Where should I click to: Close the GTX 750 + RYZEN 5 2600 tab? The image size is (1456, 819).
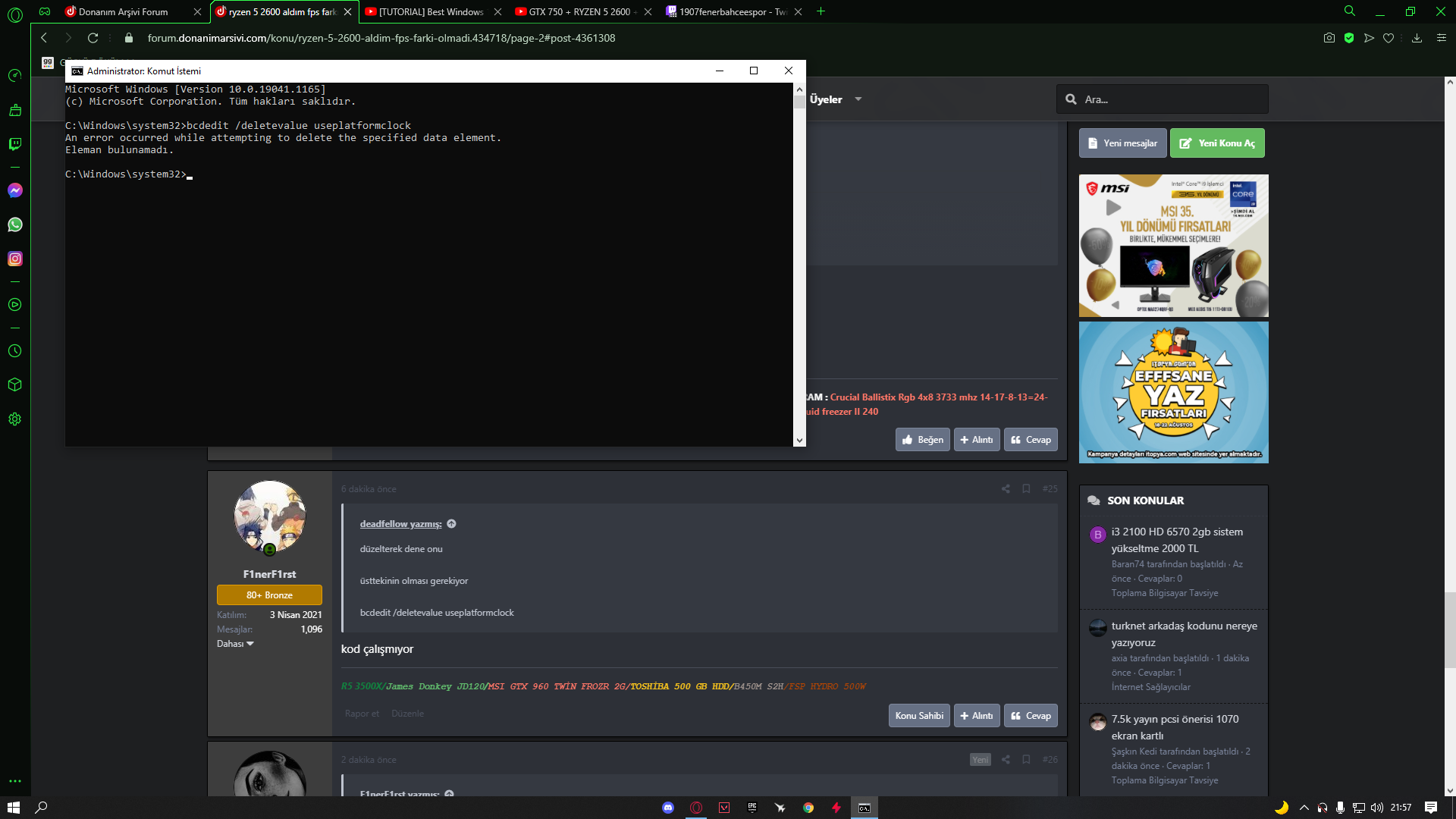[x=648, y=11]
